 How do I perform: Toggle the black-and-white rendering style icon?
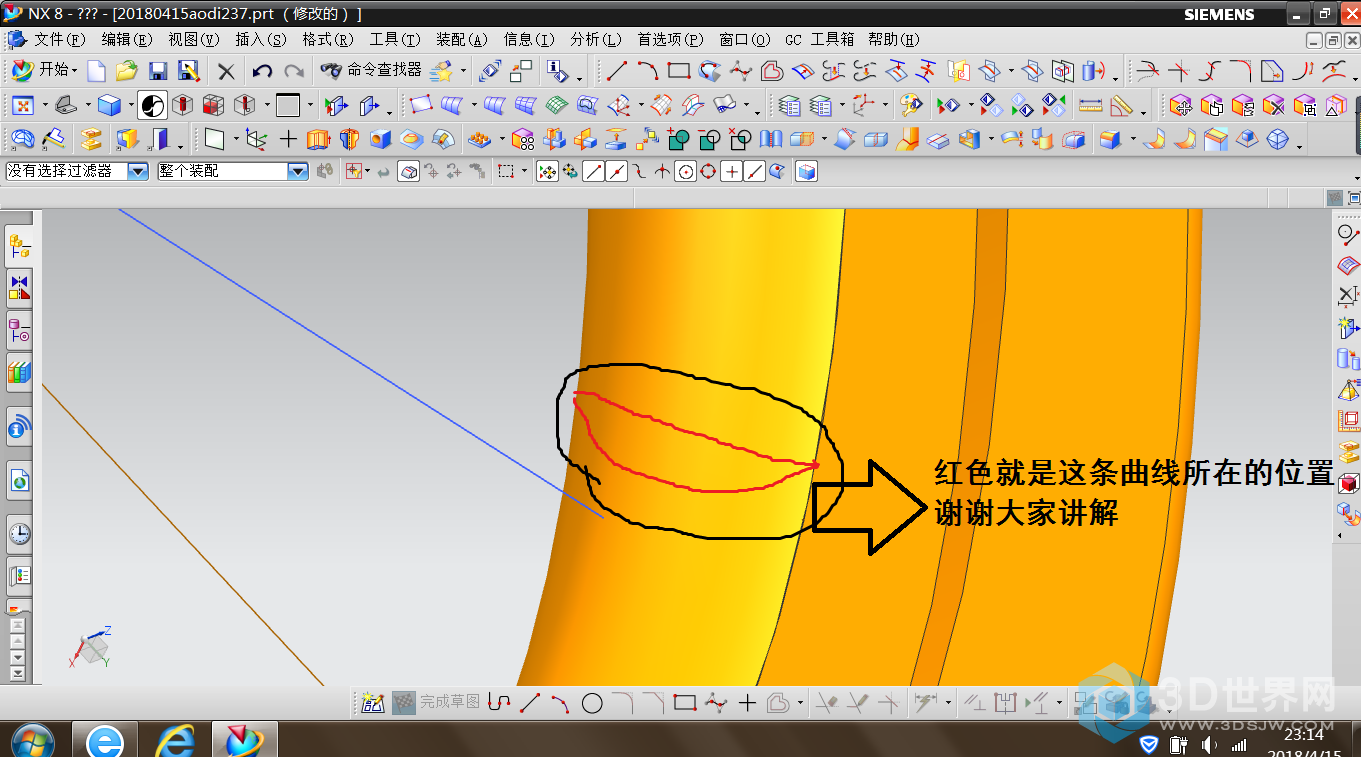click(x=152, y=105)
